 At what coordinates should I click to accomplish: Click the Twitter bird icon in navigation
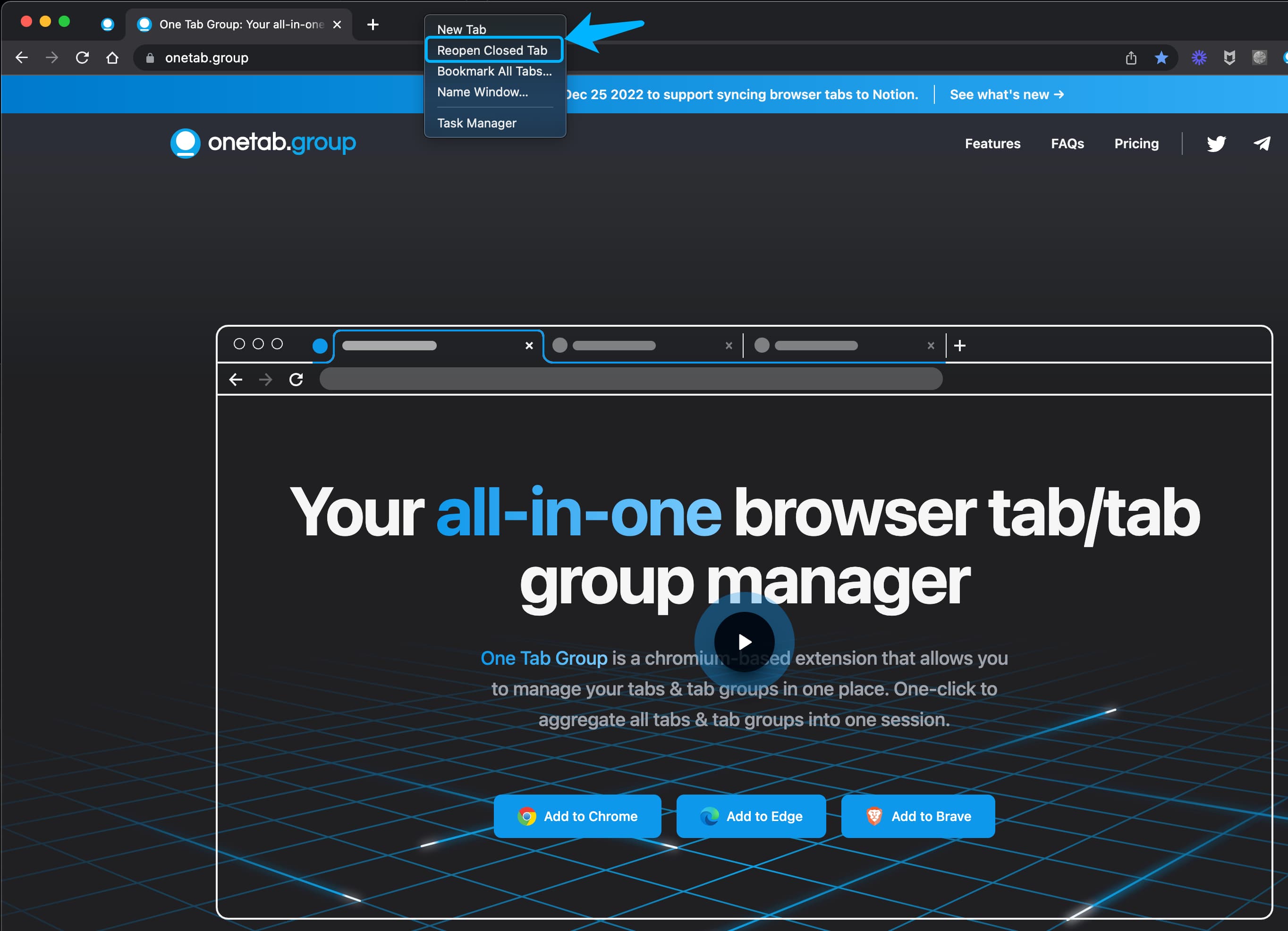(x=1217, y=143)
